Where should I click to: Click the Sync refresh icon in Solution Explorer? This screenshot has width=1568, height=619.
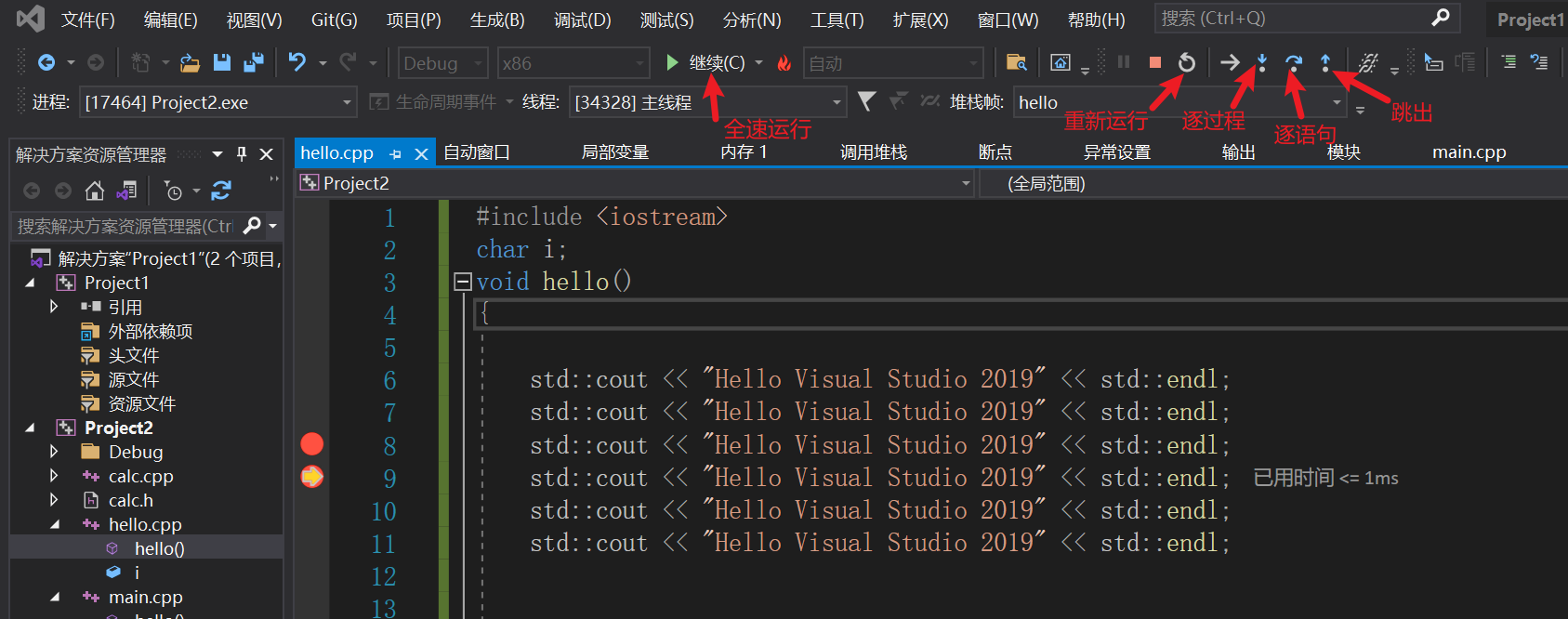[221, 191]
